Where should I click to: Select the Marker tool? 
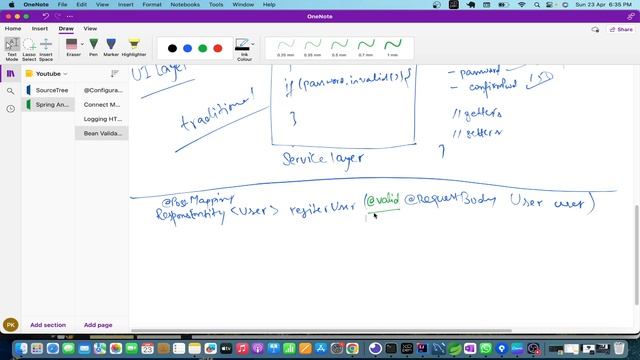[111, 47]
